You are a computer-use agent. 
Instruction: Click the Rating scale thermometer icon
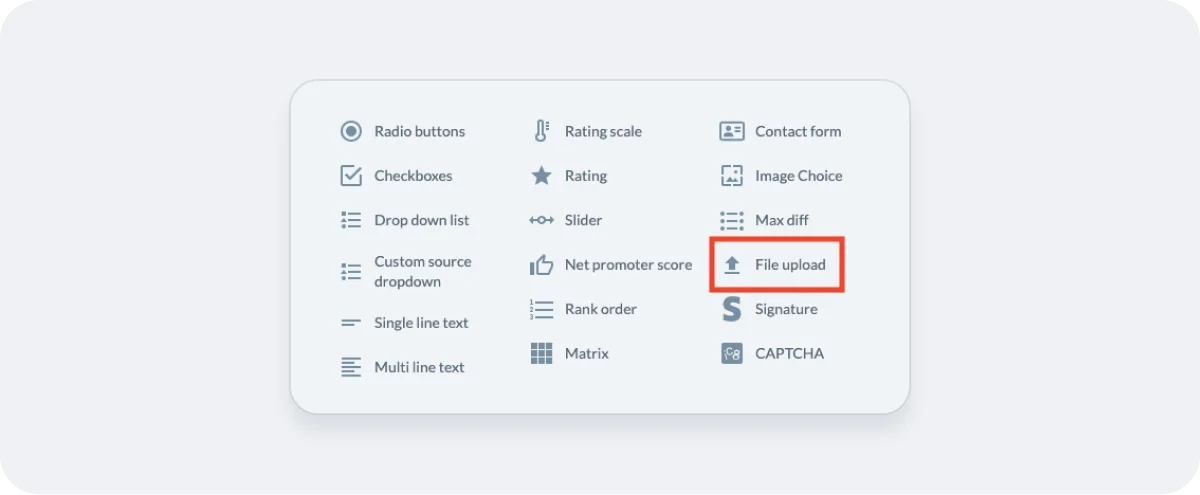541,131
